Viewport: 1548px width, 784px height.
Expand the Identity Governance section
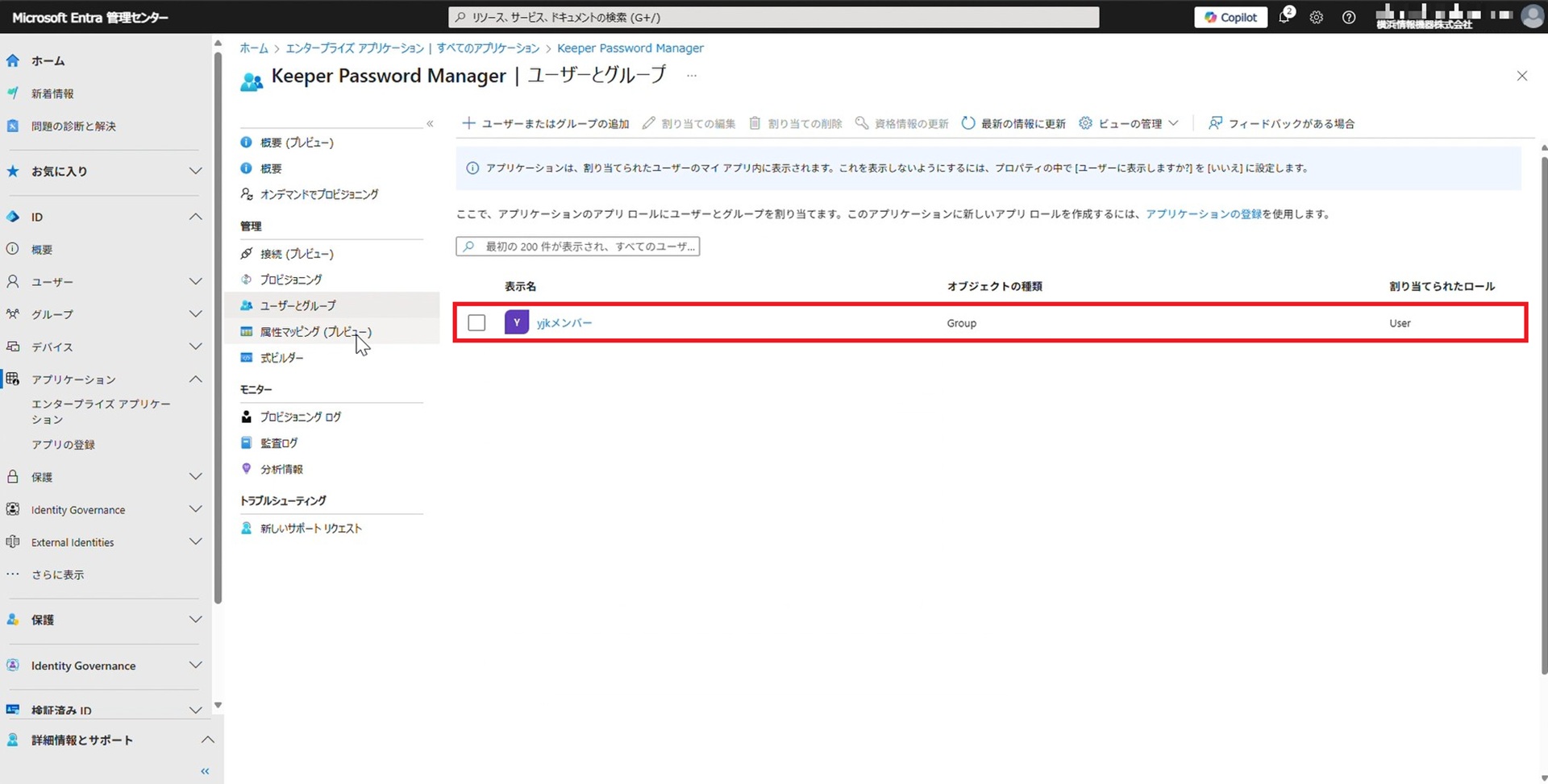tap(195, 509)
